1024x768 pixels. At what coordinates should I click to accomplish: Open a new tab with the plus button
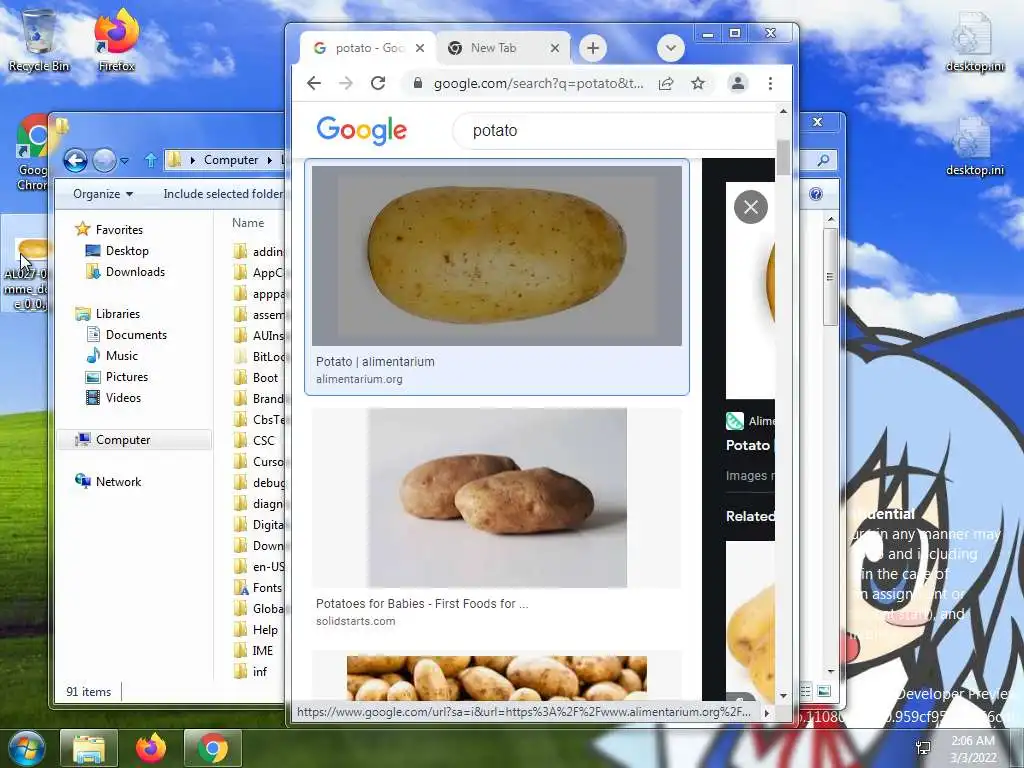[592, 48]
